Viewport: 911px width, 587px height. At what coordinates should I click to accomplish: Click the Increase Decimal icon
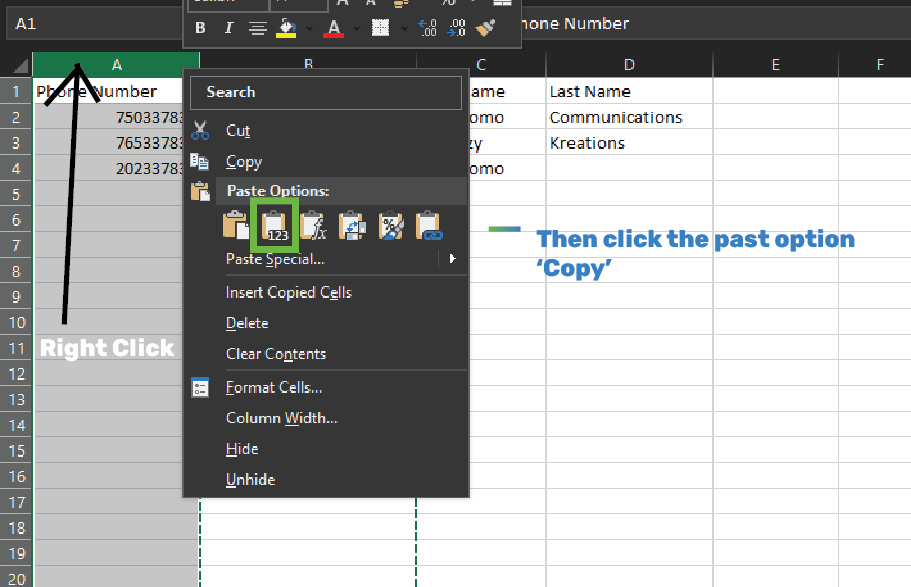[428, 27]
